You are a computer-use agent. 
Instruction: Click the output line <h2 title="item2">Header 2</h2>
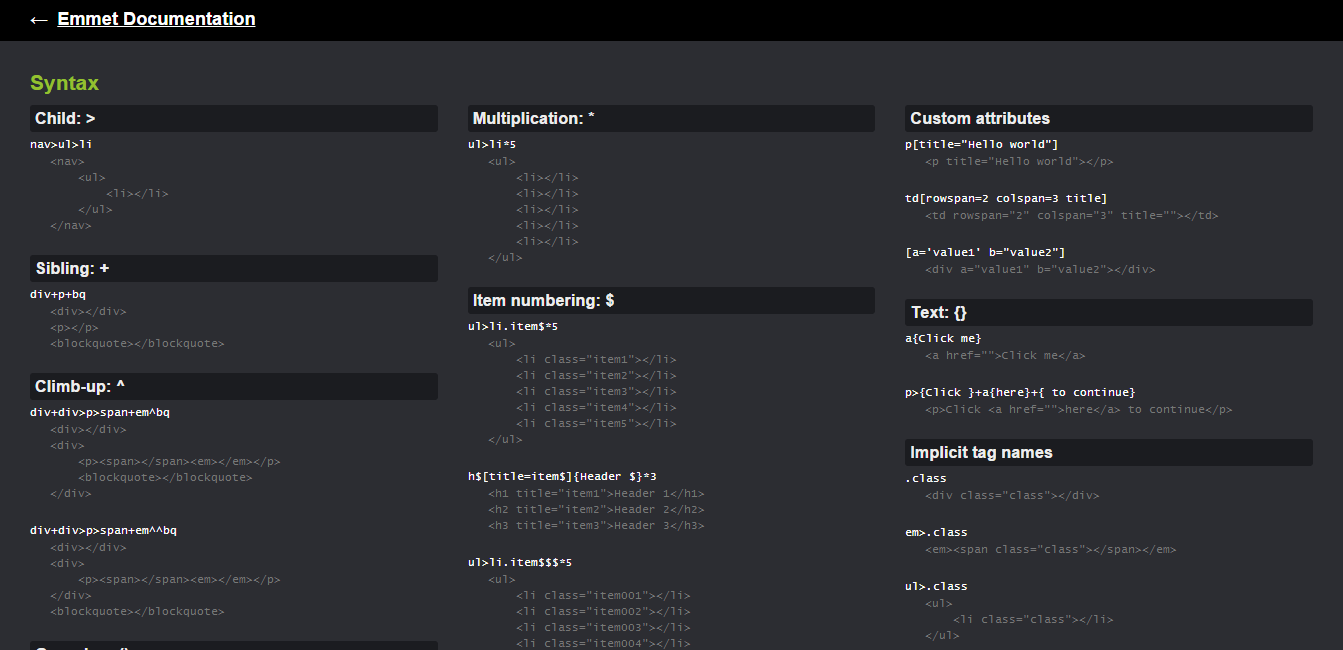[x=596, y=509]
